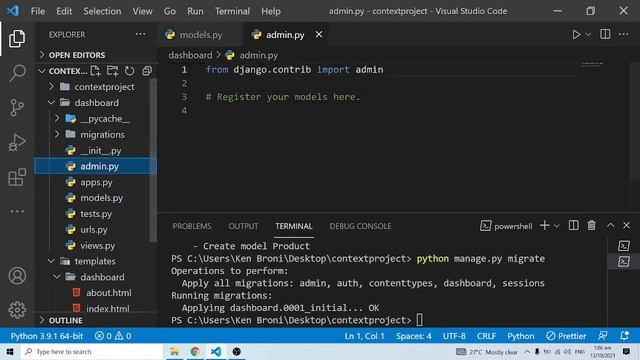This screenshot has height=360, width=640.
Task: Refresh the explorer file tree
Action: coord(129,71)
